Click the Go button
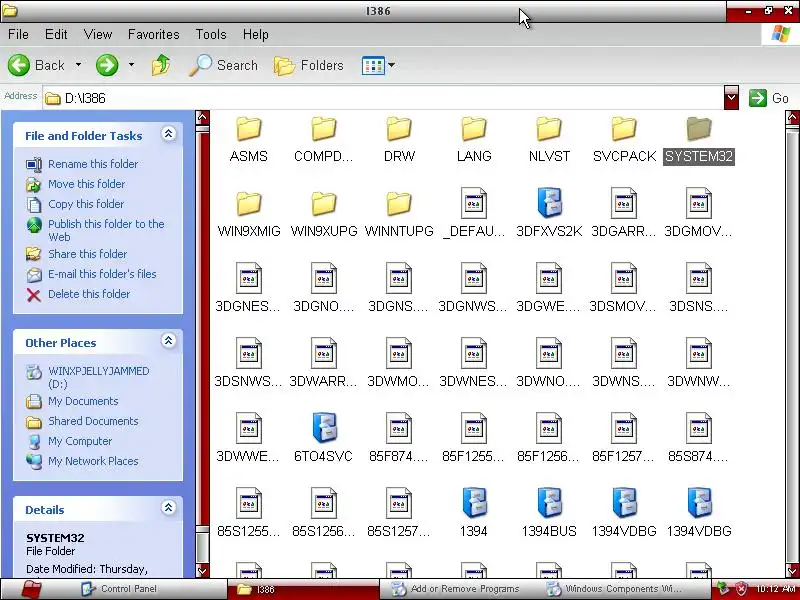 click(x=769, y=98)
